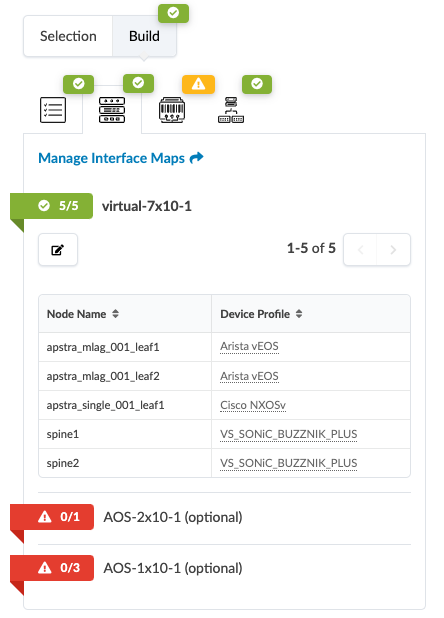Collapse the virtual-7x10-1 section
This screenshot has width=444, height=618.
tap(147, 206)
